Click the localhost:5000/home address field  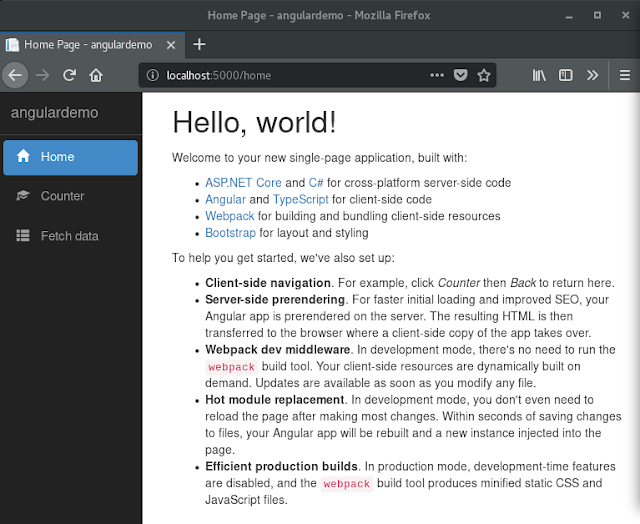point(290,75)
